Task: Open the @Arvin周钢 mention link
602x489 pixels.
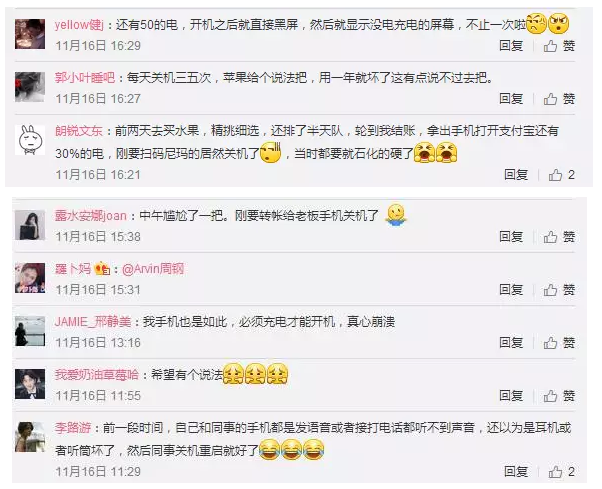Action: coord(153,269)
